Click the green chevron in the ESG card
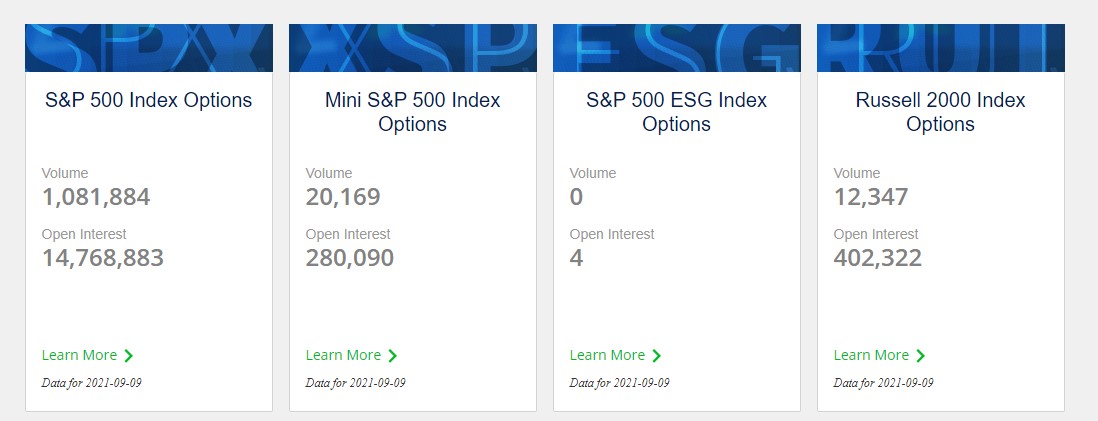The height and width of the screenshot is (421, 1098). (x=656, y=356)
